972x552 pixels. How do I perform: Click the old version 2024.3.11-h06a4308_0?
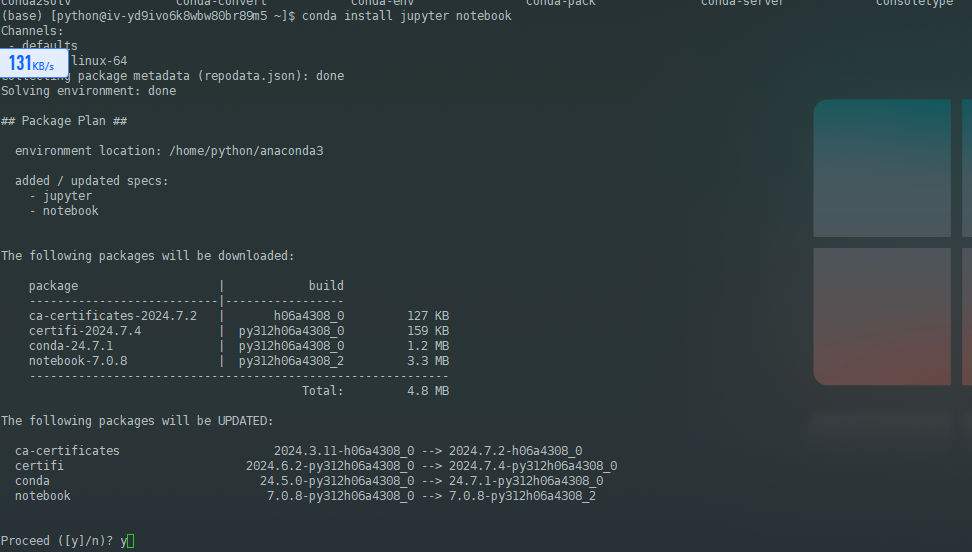[x=344, y=451]
